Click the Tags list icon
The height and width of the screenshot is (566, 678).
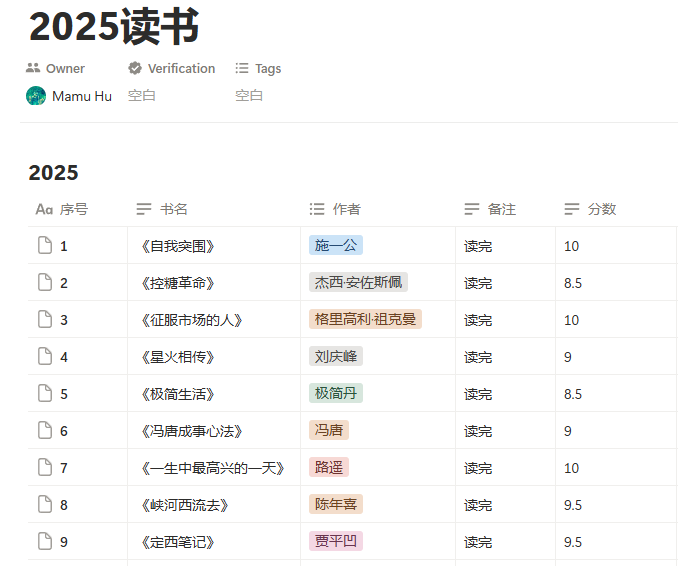pyautogui.click(x=242, y=68)
